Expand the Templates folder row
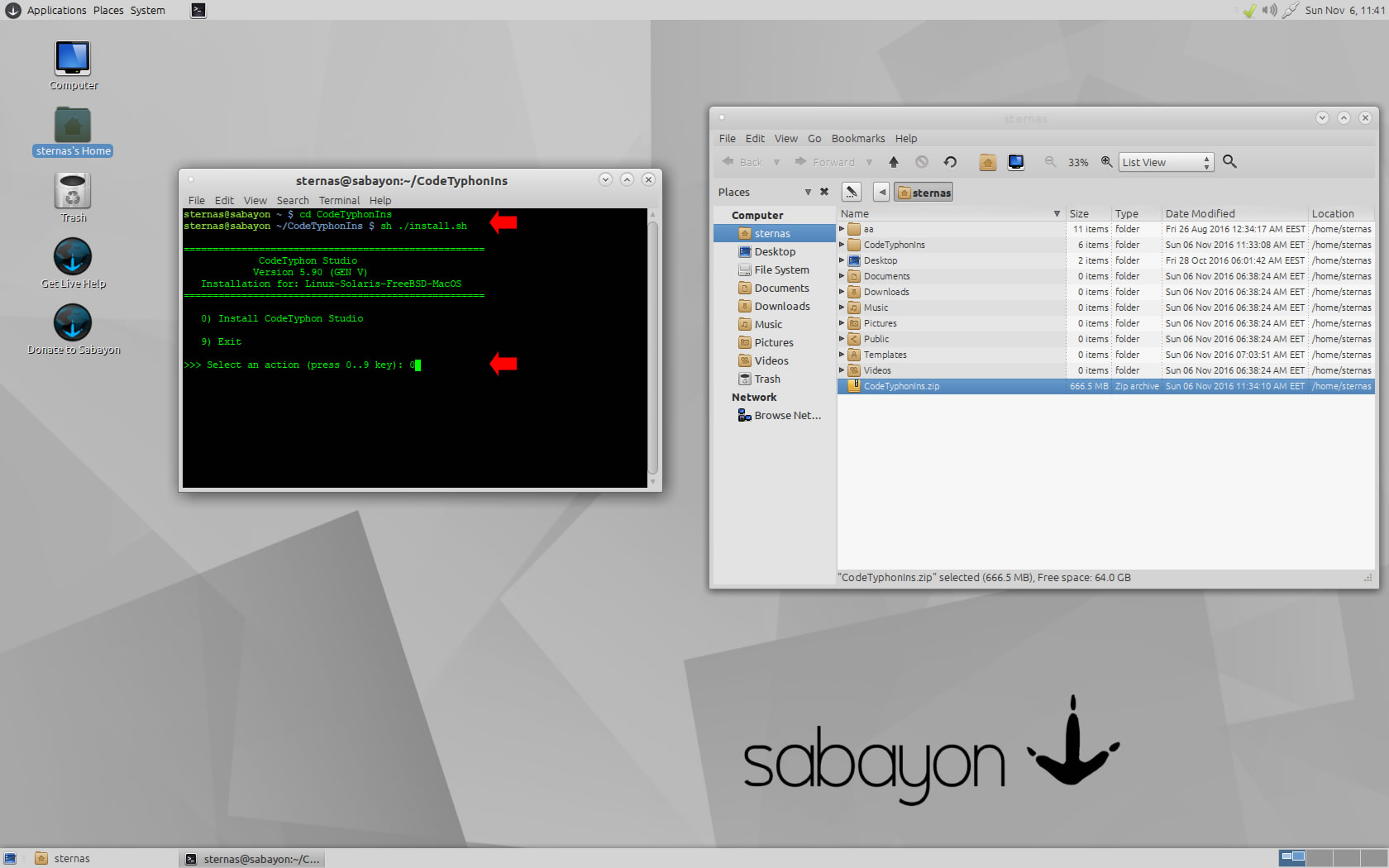Screen dimensions: 1389x868 tap(842, 355)
